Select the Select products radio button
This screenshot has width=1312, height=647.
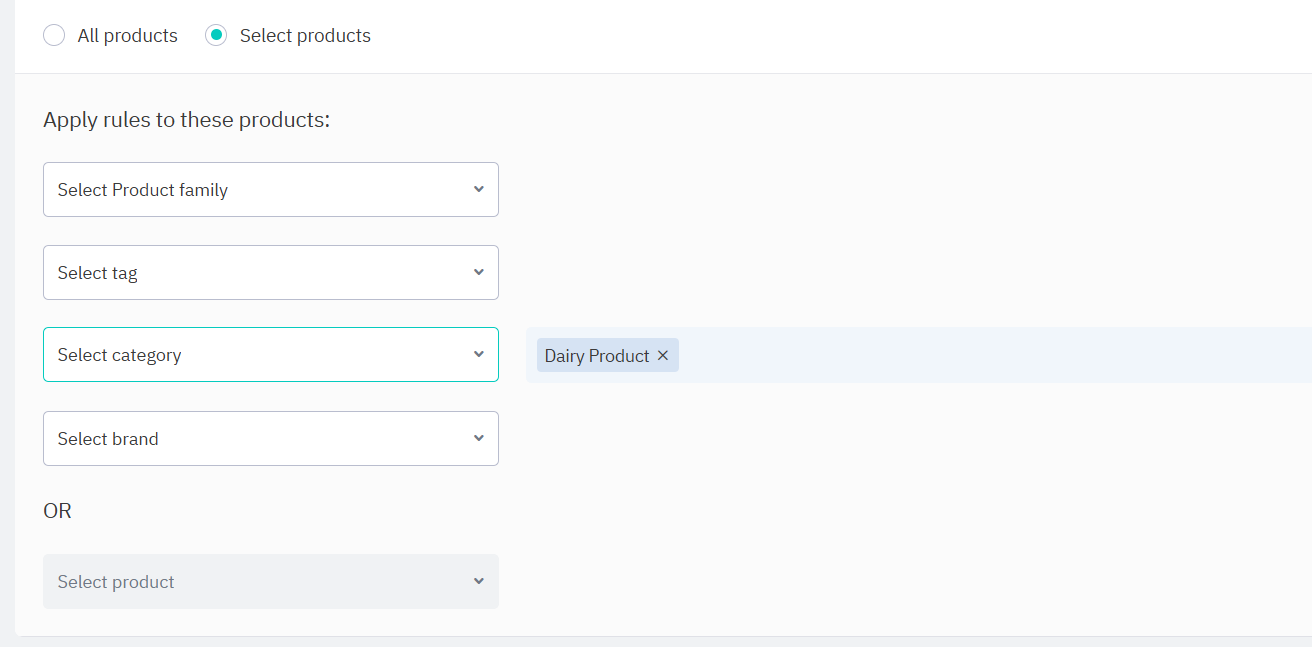click(216, 36)
